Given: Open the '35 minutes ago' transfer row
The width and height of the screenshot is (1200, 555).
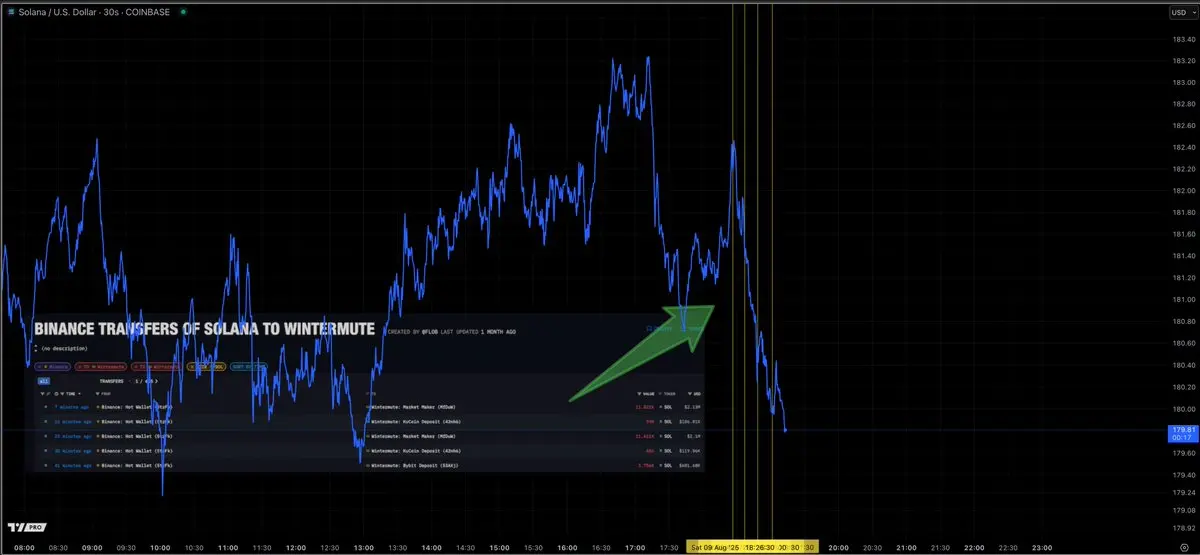Looking at the screenshot, I should (x=368, y=451).
